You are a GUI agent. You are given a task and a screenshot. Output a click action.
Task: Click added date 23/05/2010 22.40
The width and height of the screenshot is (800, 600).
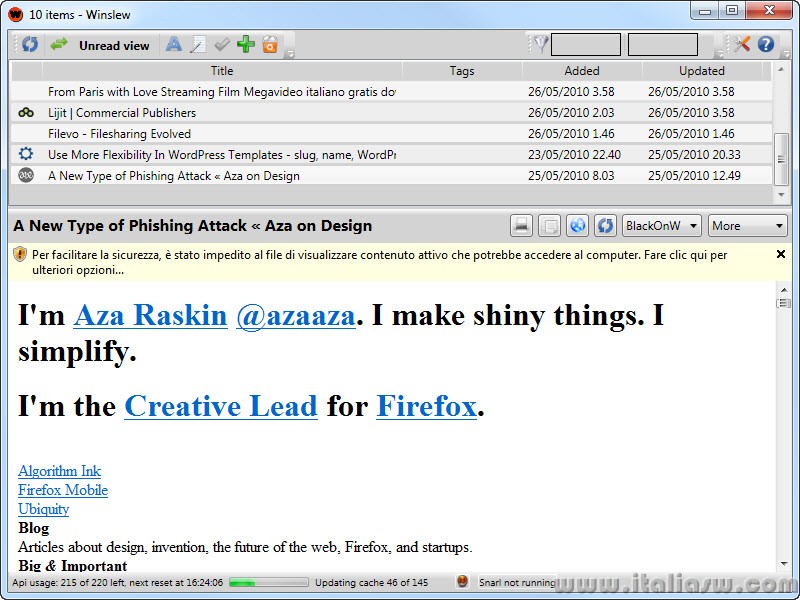coord(574,155)
